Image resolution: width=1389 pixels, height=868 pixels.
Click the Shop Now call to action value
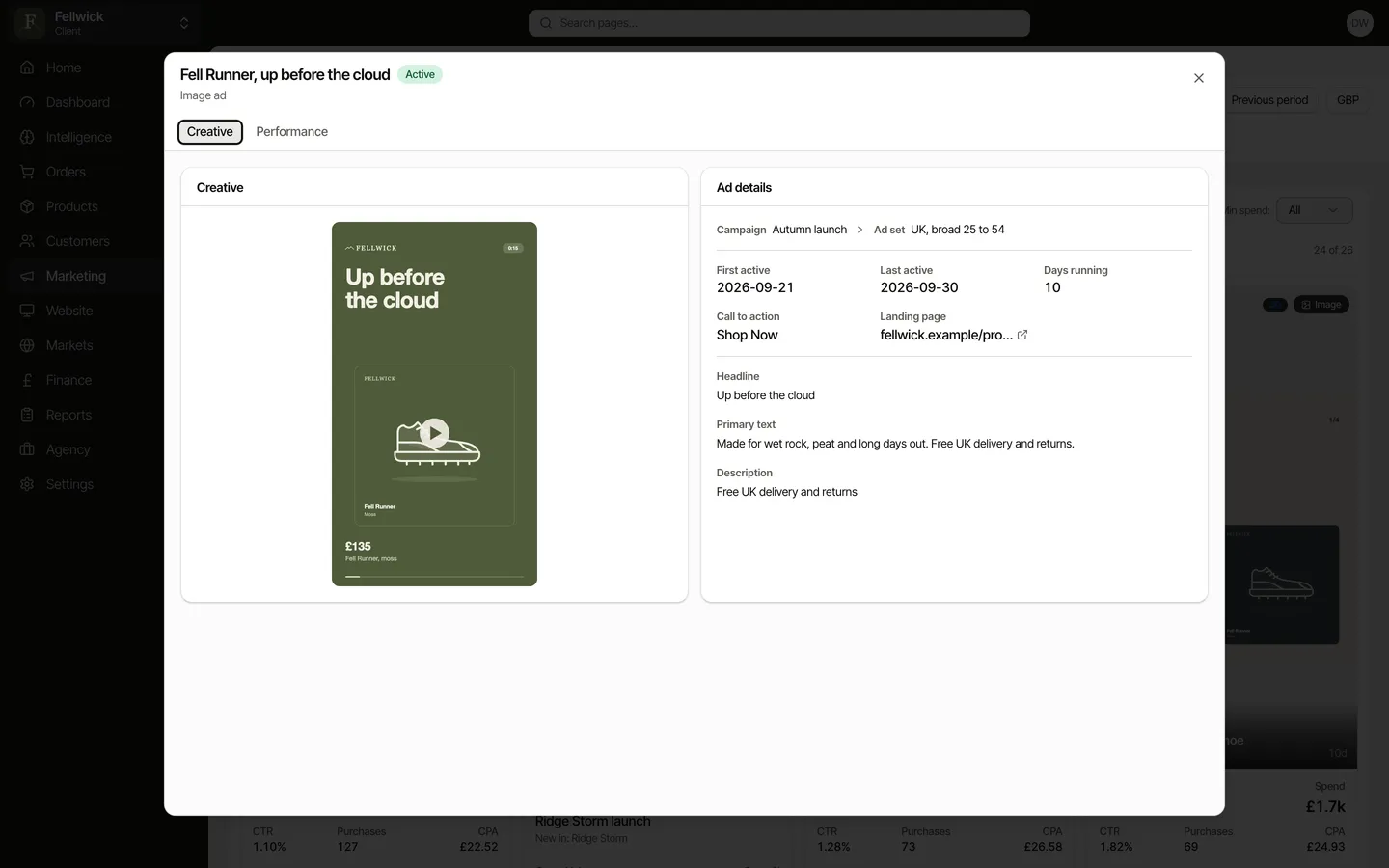(x=747, y=335)
